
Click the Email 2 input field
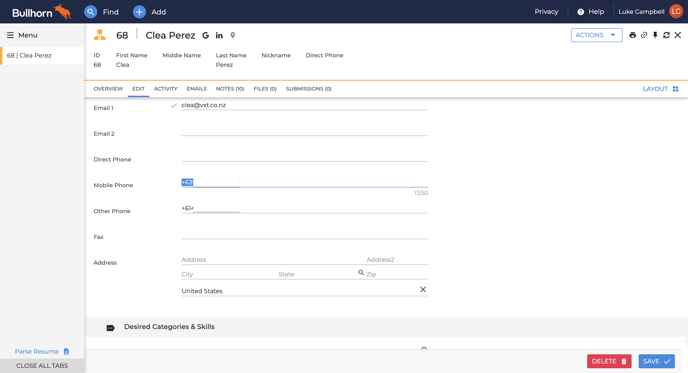pyautogui.click(x=305, y=131)
